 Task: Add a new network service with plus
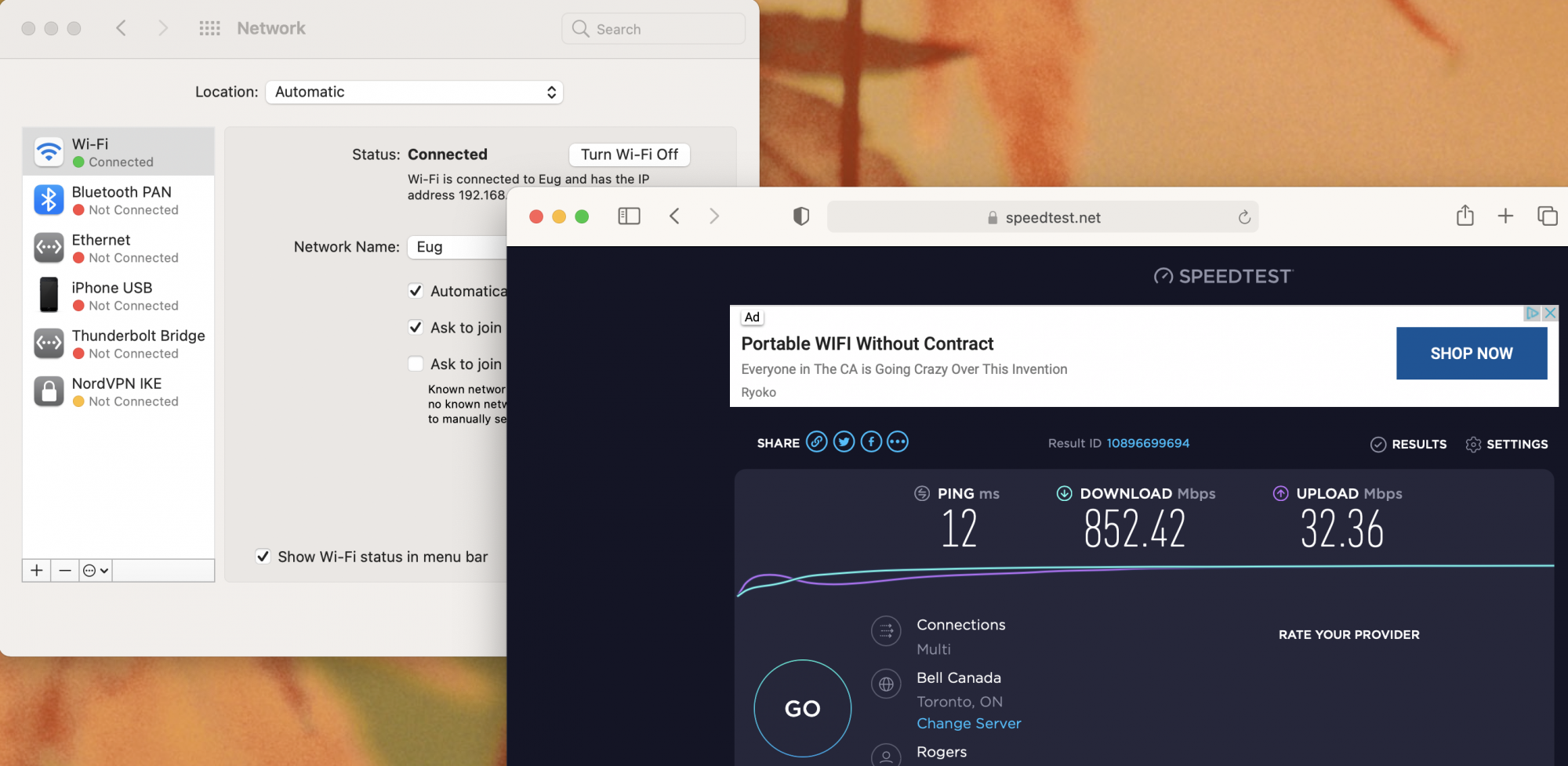tap(36, 570)
